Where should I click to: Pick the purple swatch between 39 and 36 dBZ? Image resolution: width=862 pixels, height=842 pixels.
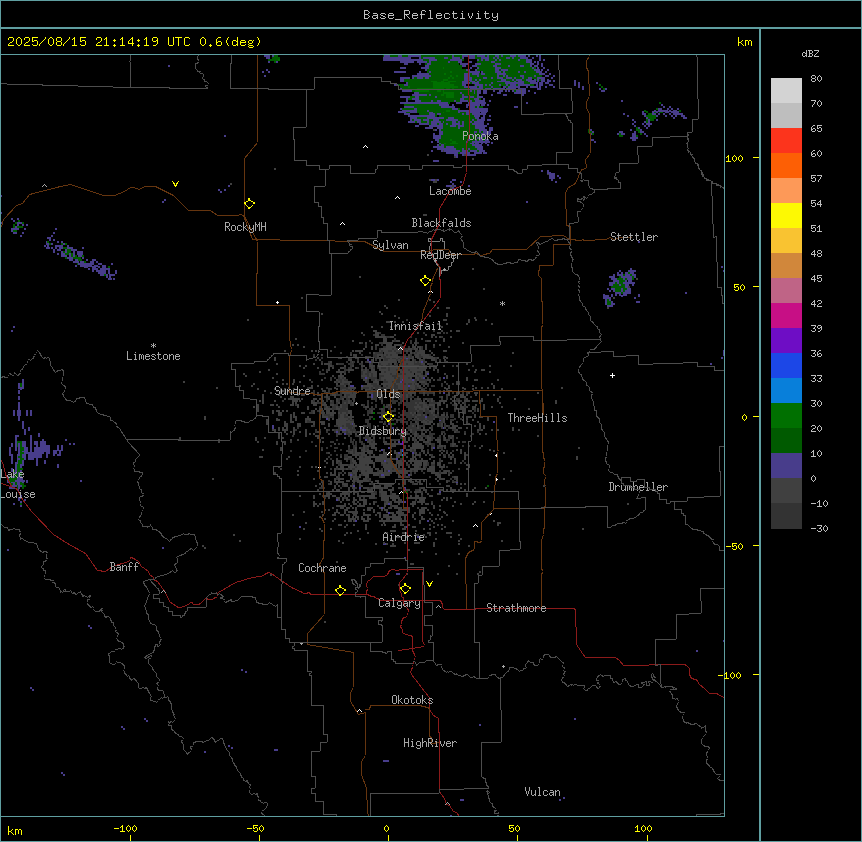(x=786, y=341)
